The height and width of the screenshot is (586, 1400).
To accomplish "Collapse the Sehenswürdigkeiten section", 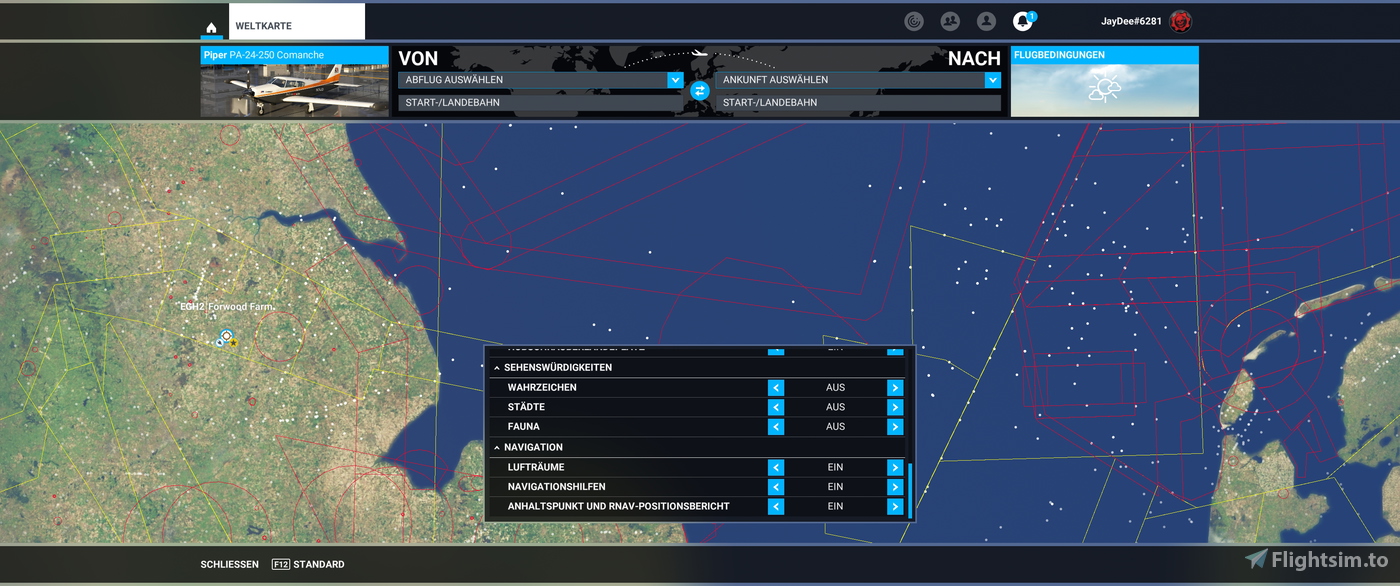I will pyautogui.click(x=497, y=368).
